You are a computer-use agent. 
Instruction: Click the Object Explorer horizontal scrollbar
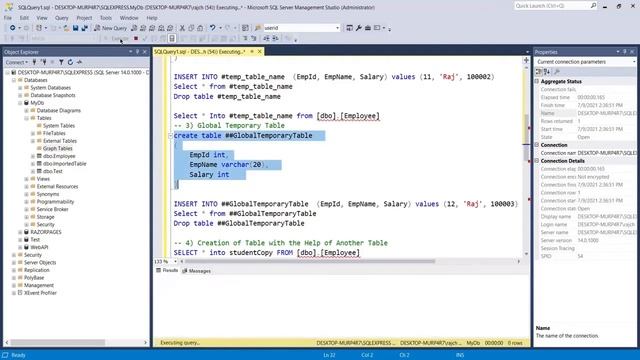[58, 342]
